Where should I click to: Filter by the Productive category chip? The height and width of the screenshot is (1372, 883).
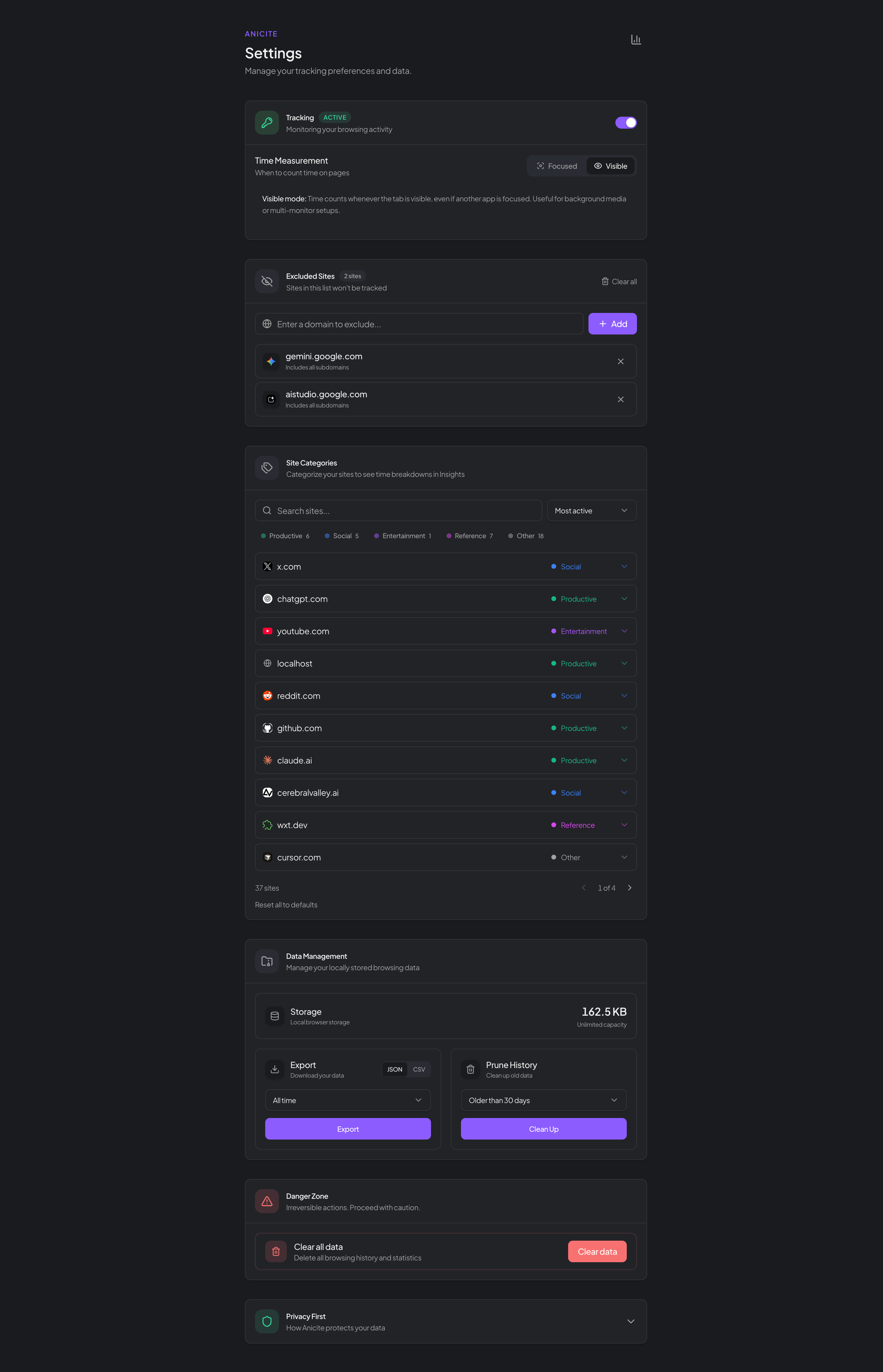click(285, 536)
